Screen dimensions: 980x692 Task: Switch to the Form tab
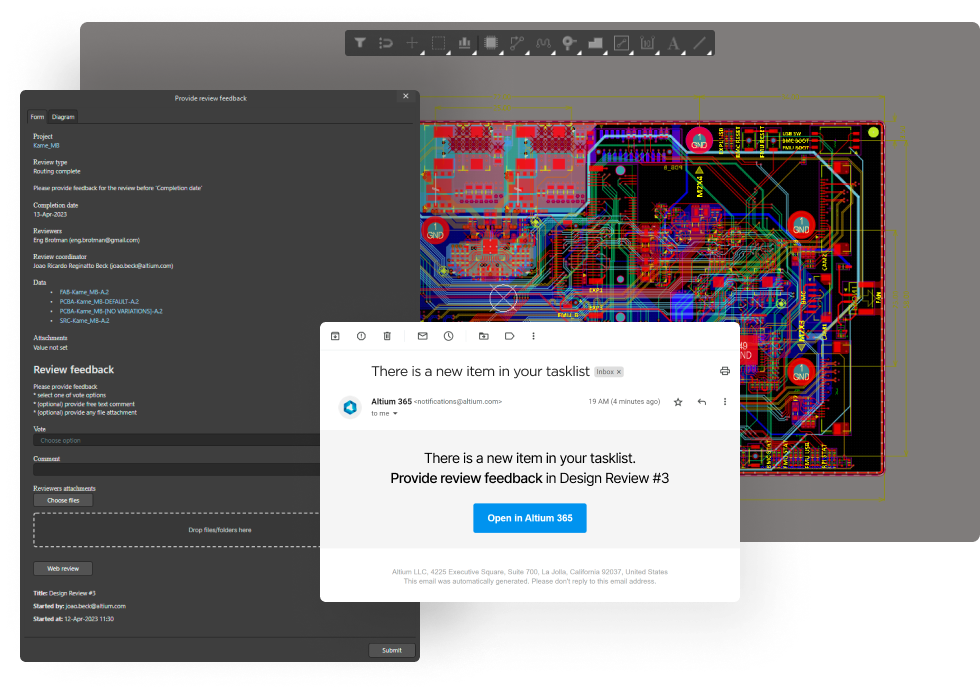37,116
